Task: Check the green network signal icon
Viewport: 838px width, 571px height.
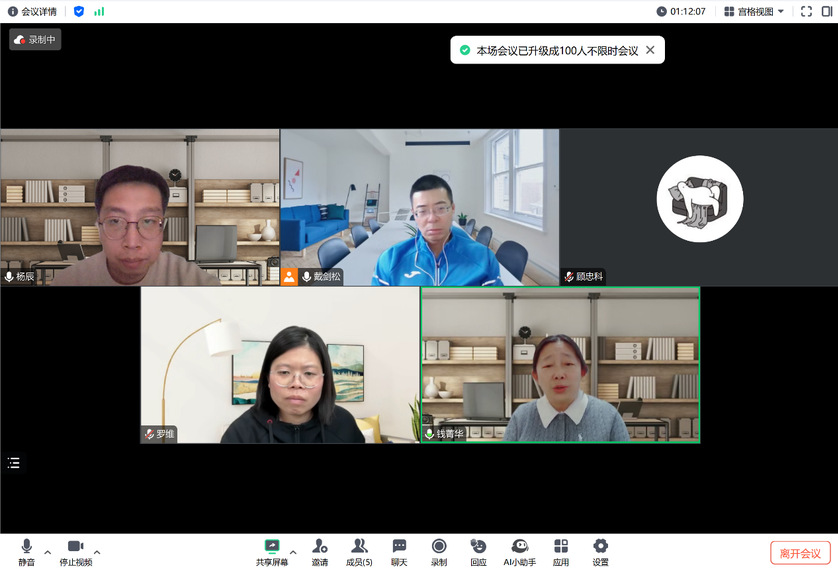Action: click(99, 11)
